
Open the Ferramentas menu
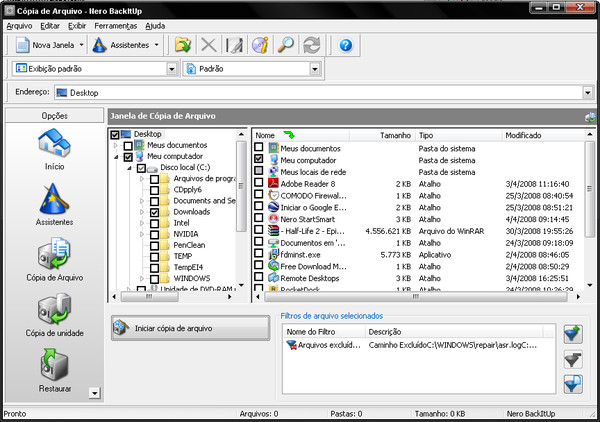116,26
